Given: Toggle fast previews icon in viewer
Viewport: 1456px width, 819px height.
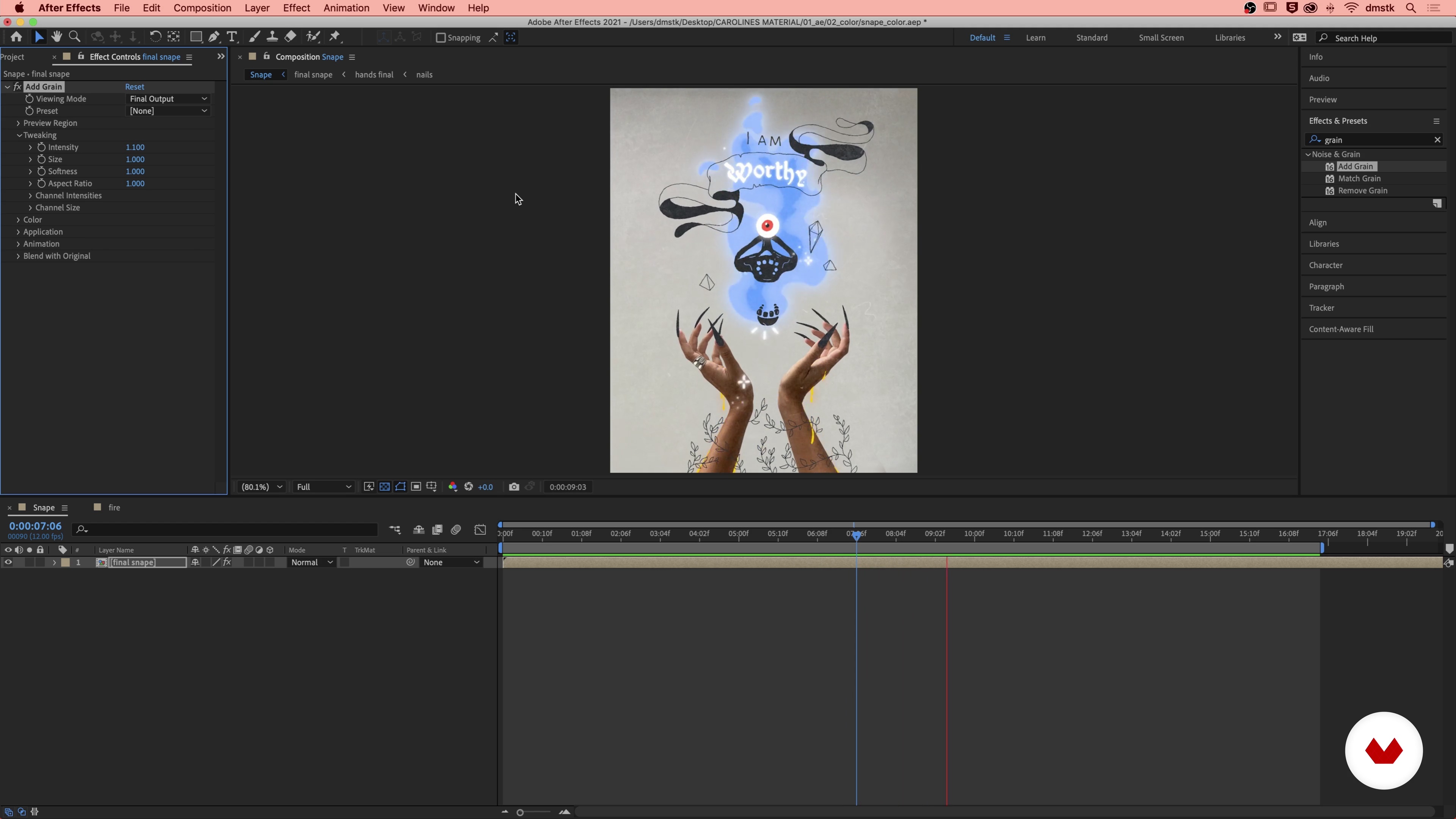Looking at the screenshot, I should click(369, 486).
